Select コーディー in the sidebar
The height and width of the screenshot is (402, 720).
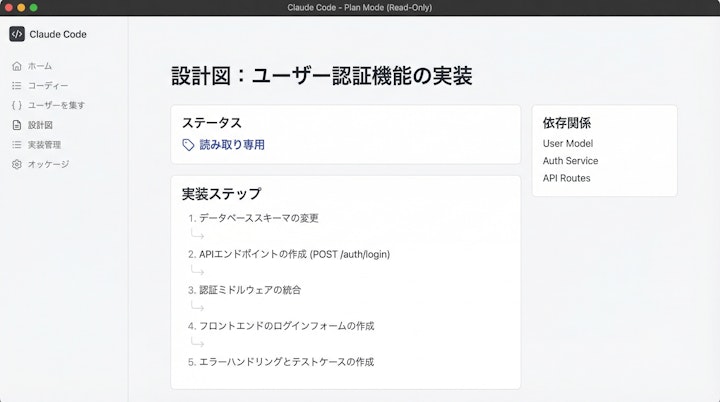click(x=48, y=85)
